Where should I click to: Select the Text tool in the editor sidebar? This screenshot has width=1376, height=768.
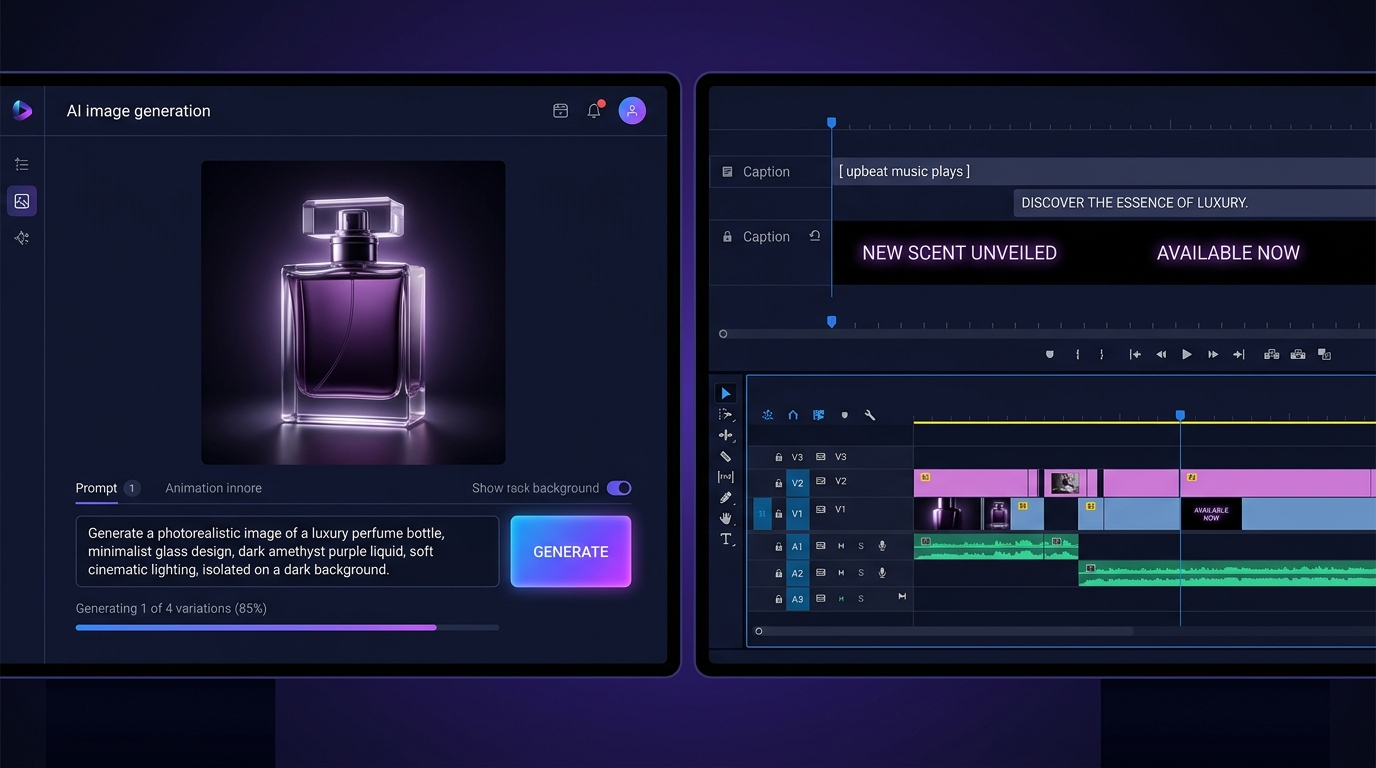[x=726, y=539]
